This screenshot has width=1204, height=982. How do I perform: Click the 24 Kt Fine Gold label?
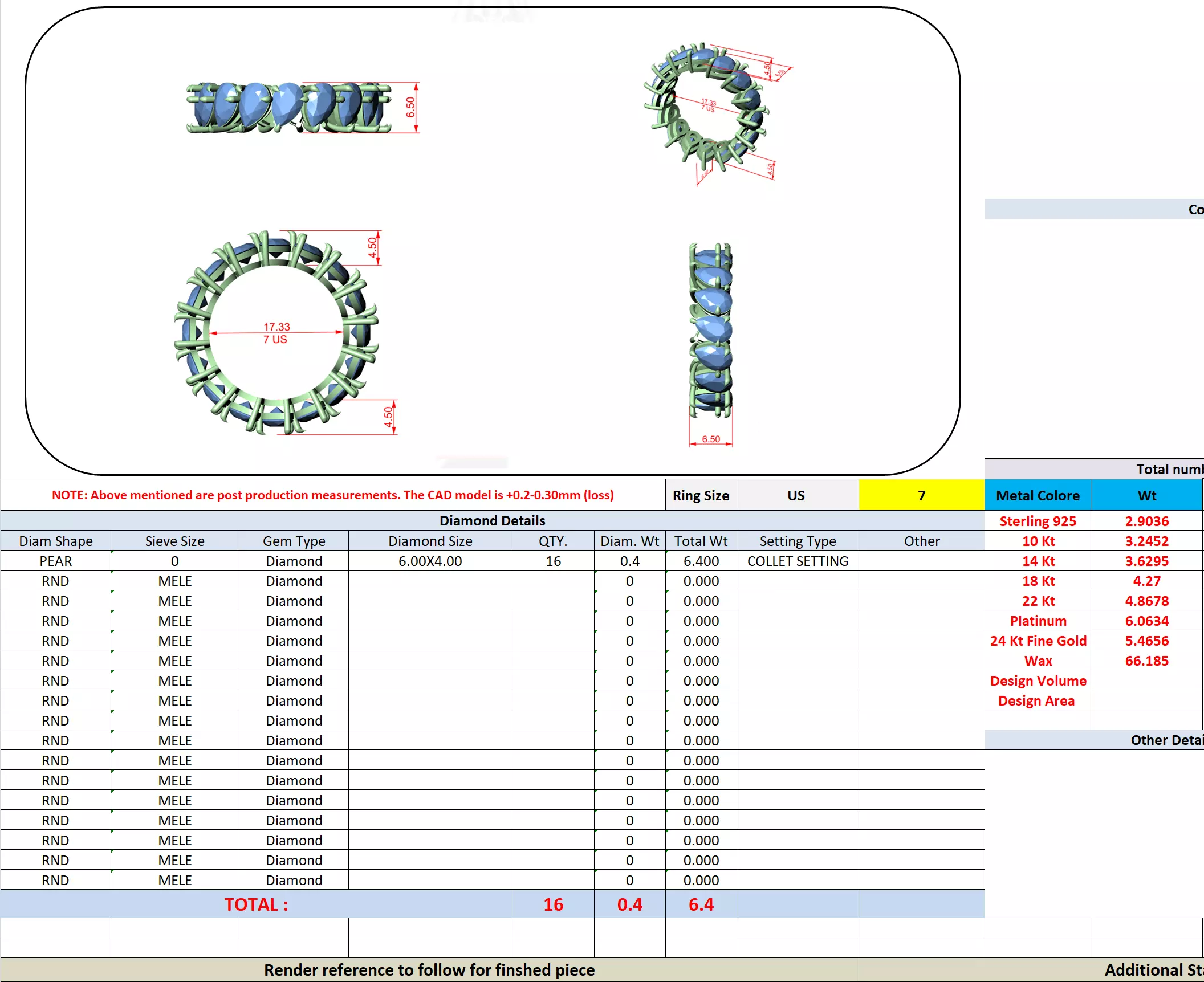click(x=1038, y=641)
